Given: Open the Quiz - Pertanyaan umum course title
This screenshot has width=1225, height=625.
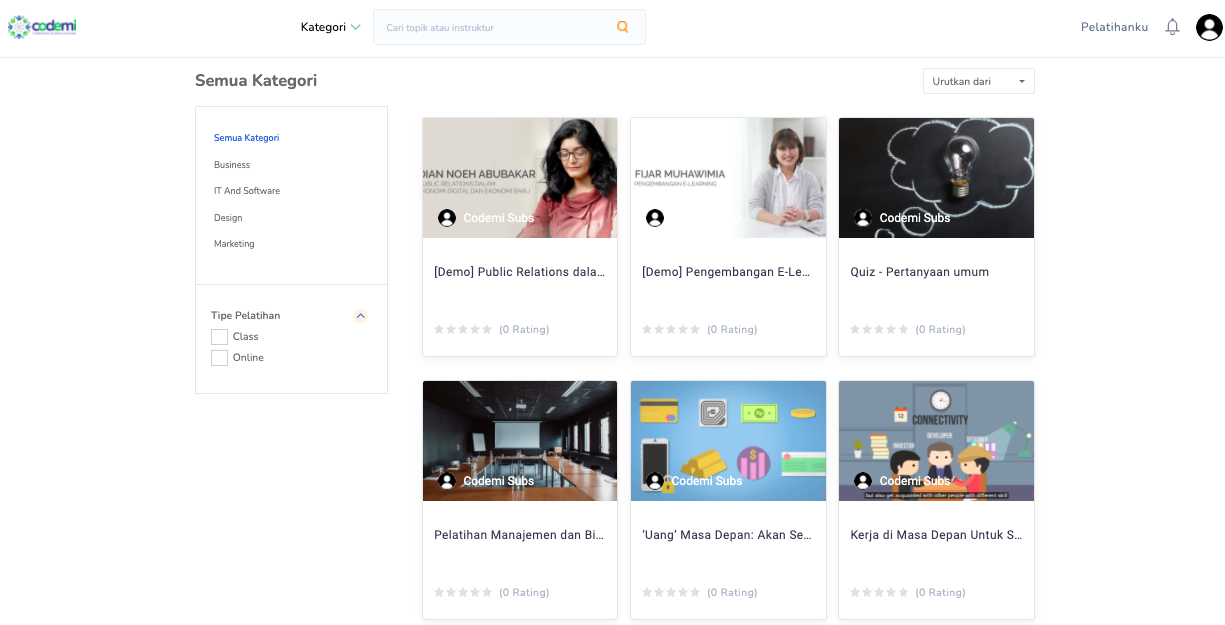Looking at the screenshot, I should click(919, 272).
